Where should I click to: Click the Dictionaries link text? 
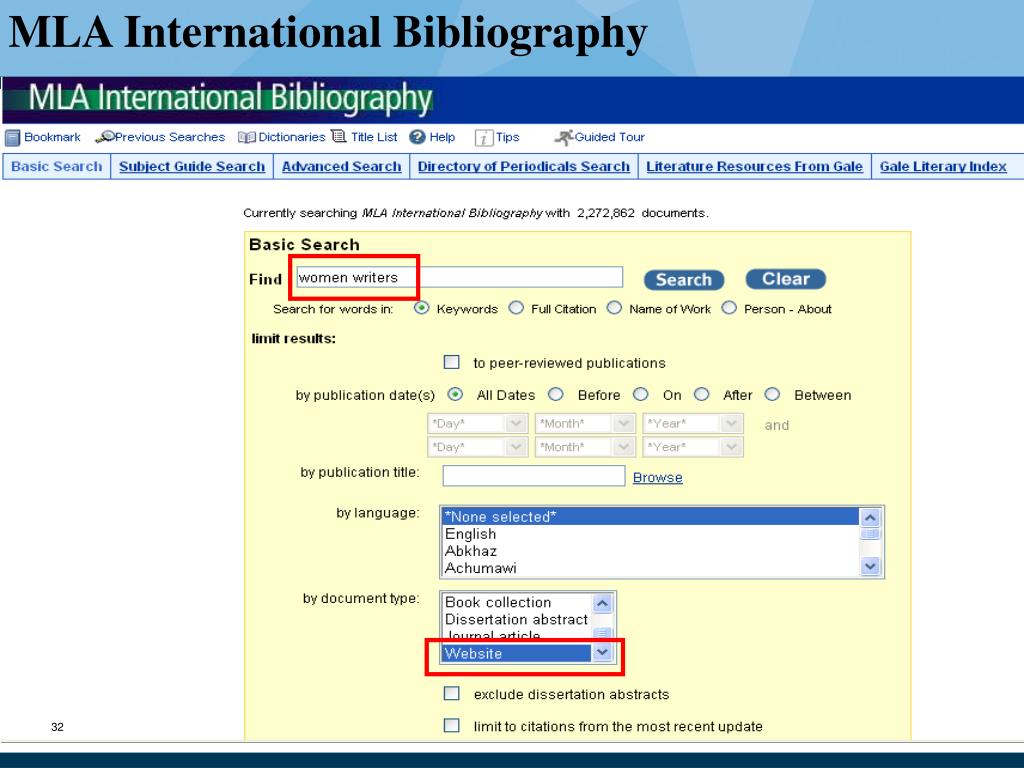(x=291, y=137)
